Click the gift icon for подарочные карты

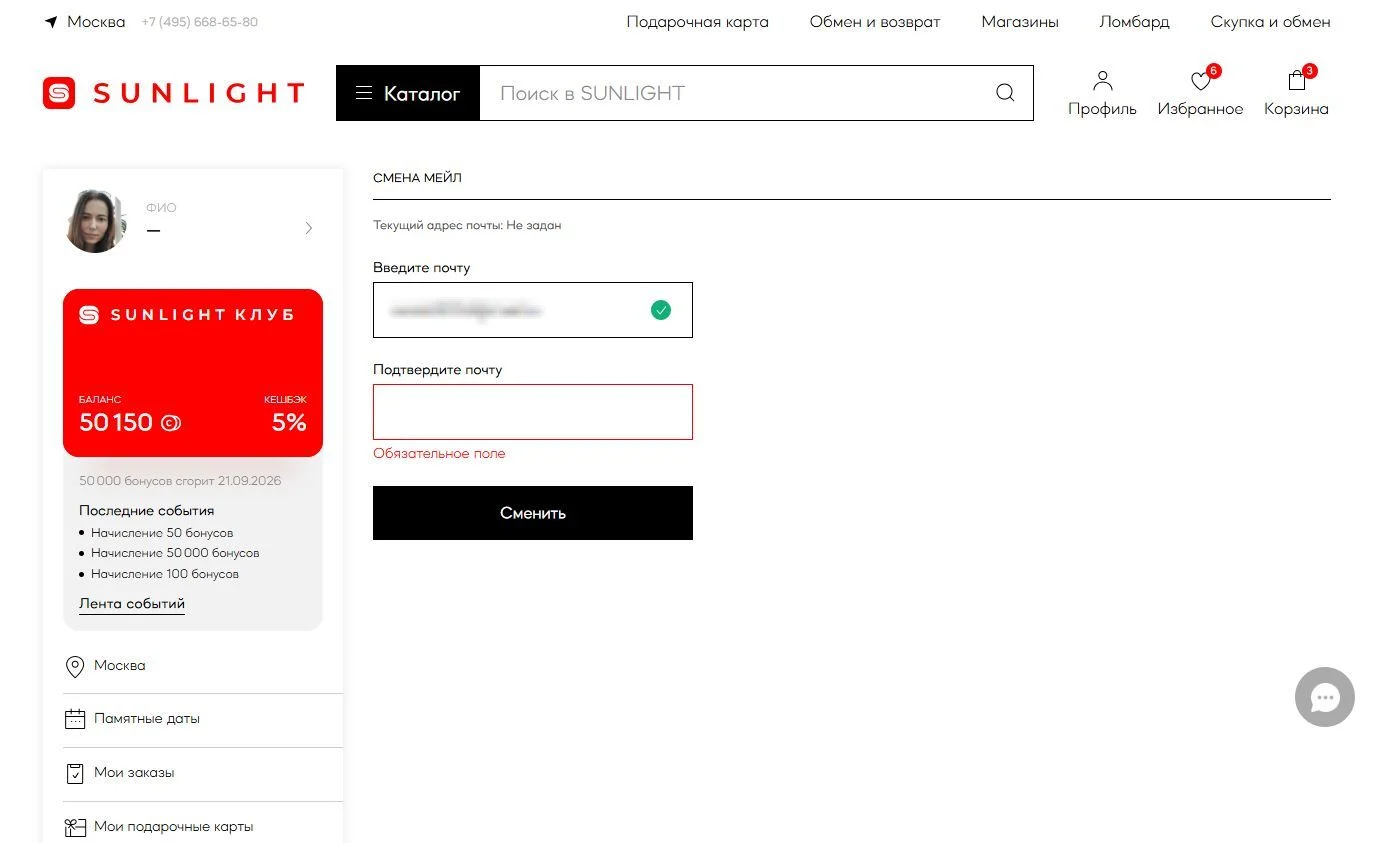[75, 827]
